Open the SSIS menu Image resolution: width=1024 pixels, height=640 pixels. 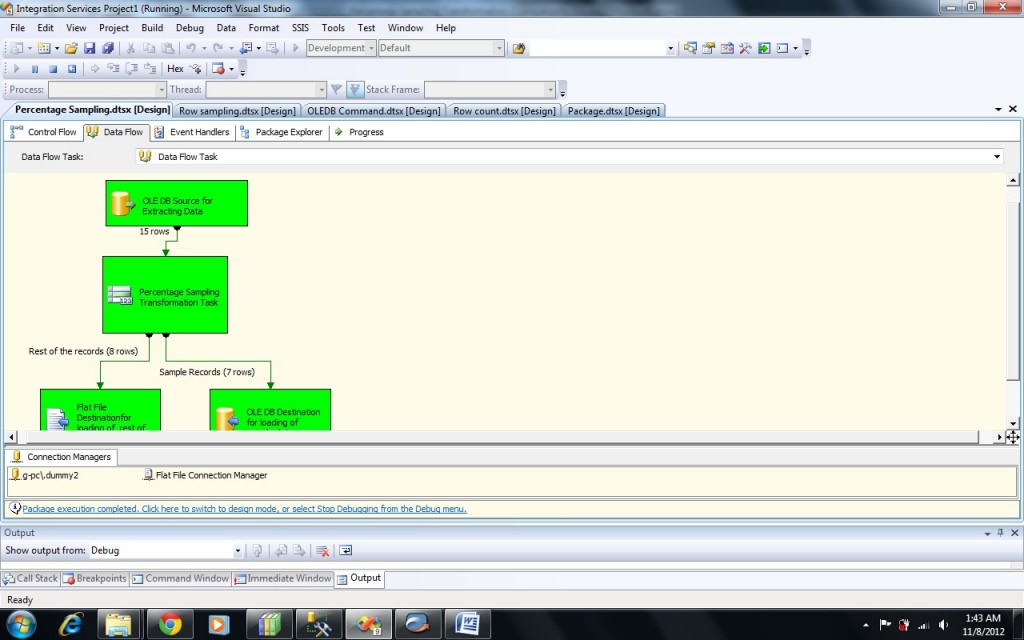[x=300, y=28]
